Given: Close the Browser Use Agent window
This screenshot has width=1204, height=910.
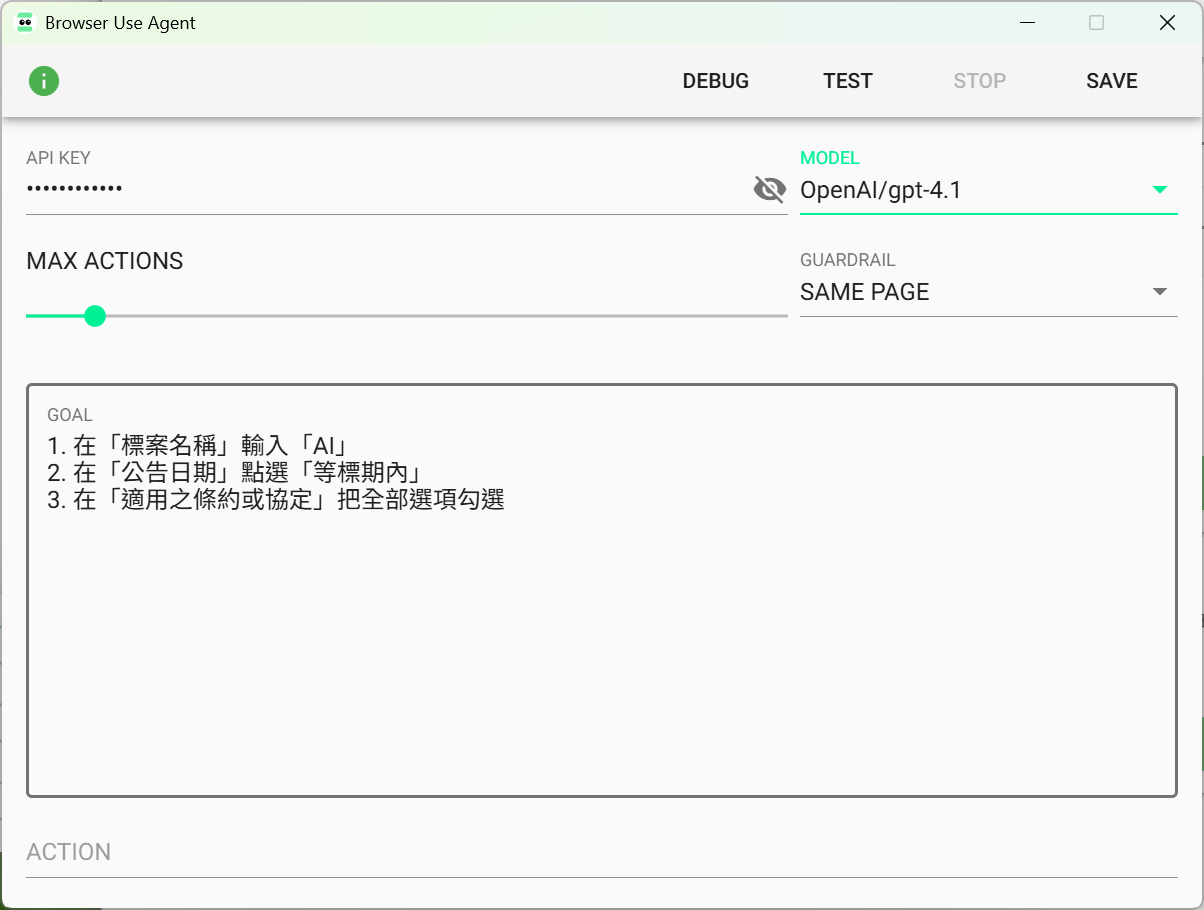Looking at the screenshot, I should click(1166, 23).
